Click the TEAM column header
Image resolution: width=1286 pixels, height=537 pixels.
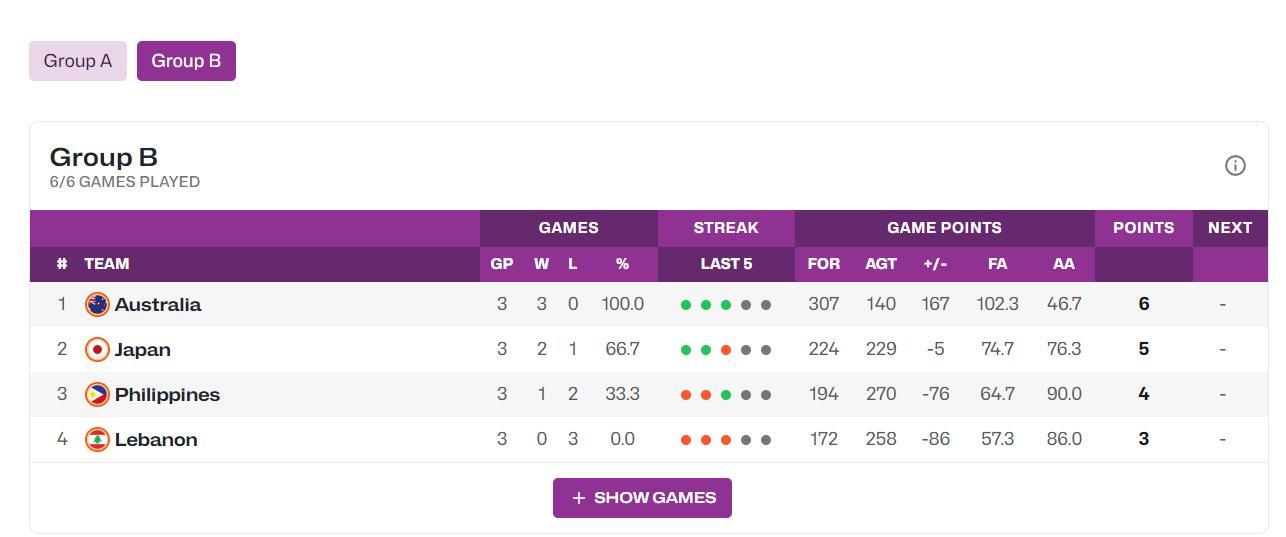tap(107, 264)
